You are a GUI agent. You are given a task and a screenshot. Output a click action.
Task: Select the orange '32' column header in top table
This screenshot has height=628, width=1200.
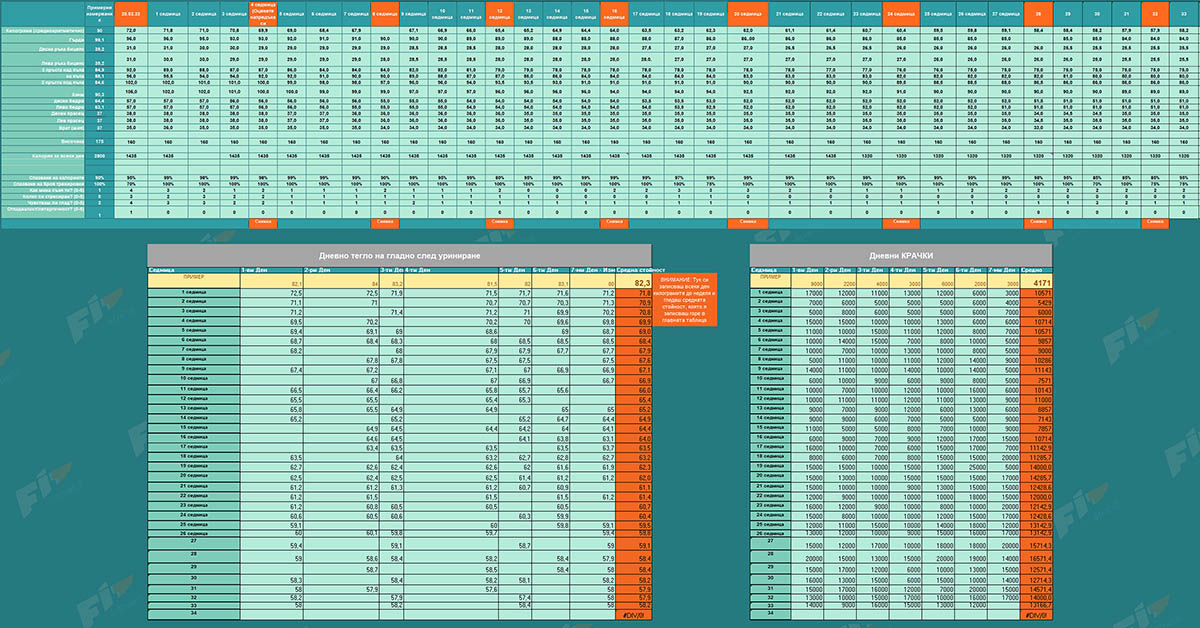tap(1156, 16)
